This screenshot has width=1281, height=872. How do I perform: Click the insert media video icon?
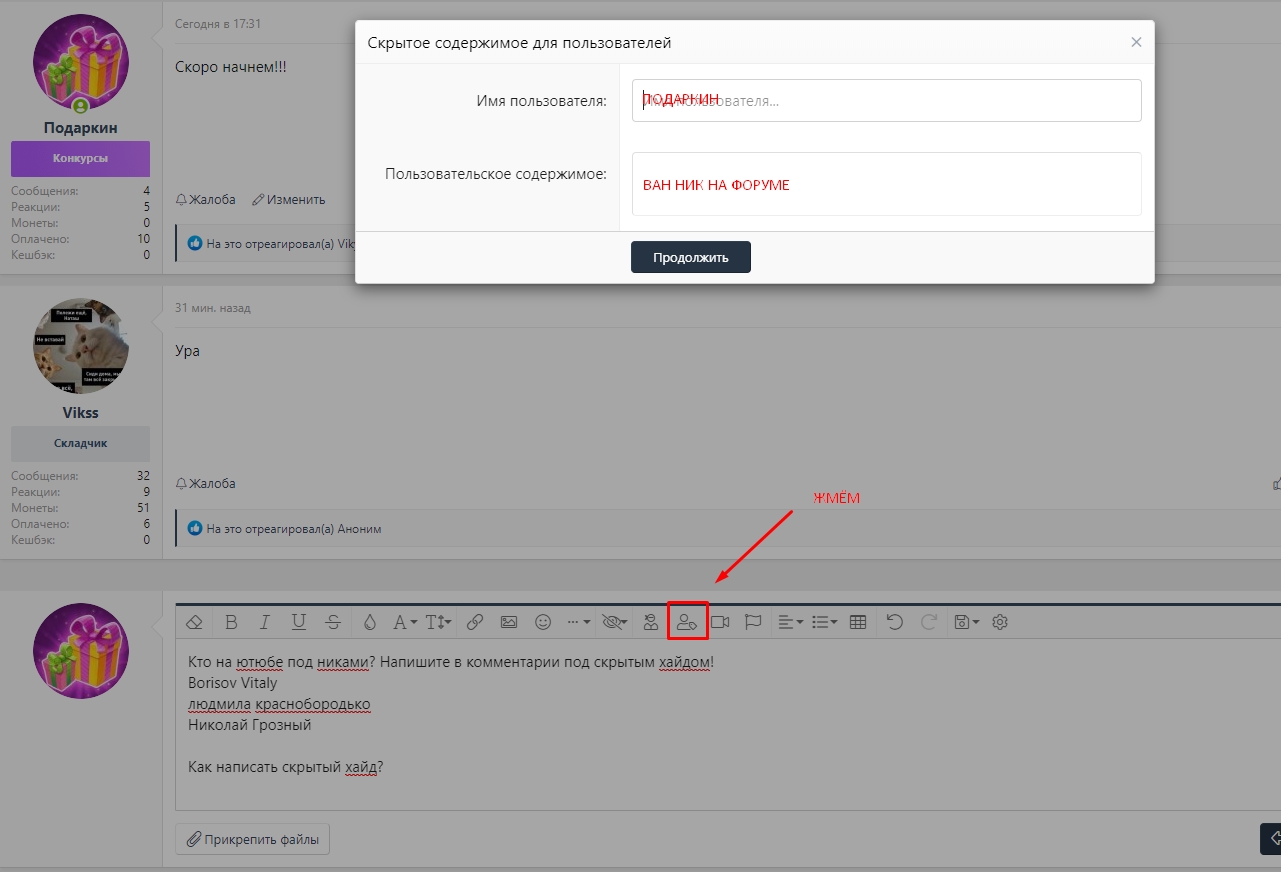coord(720,622)
